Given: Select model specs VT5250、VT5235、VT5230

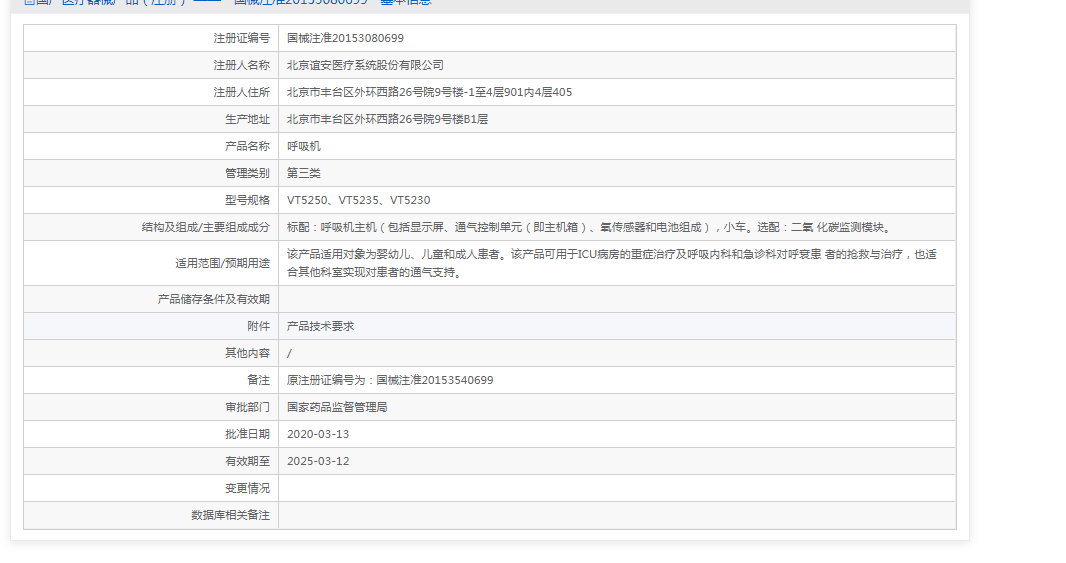Looking at the screenshot, I should 358,200.
